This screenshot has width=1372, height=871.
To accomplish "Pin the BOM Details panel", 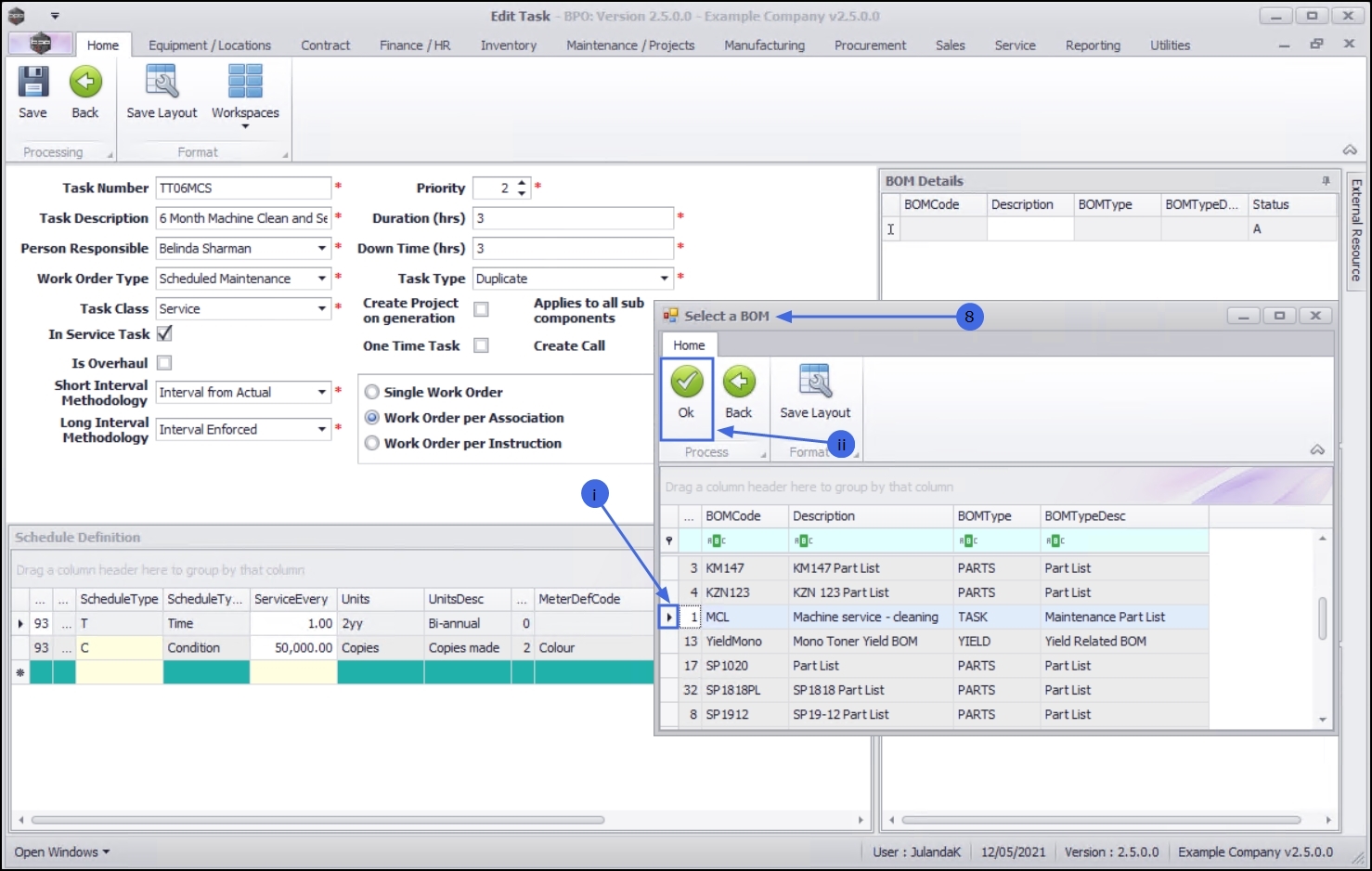I will (x=1326, y=181).
